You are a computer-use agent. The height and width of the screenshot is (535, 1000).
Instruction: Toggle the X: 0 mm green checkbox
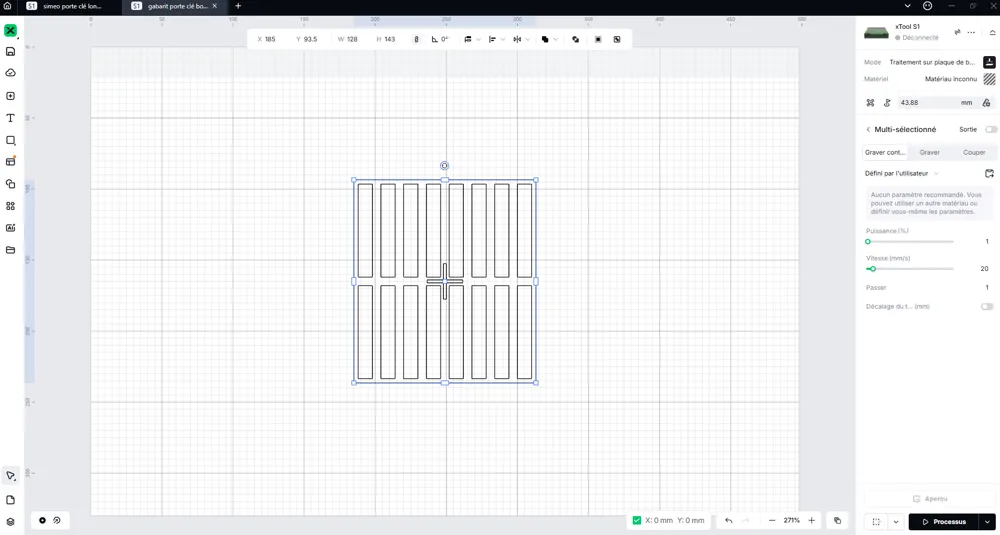coord(636,520)
